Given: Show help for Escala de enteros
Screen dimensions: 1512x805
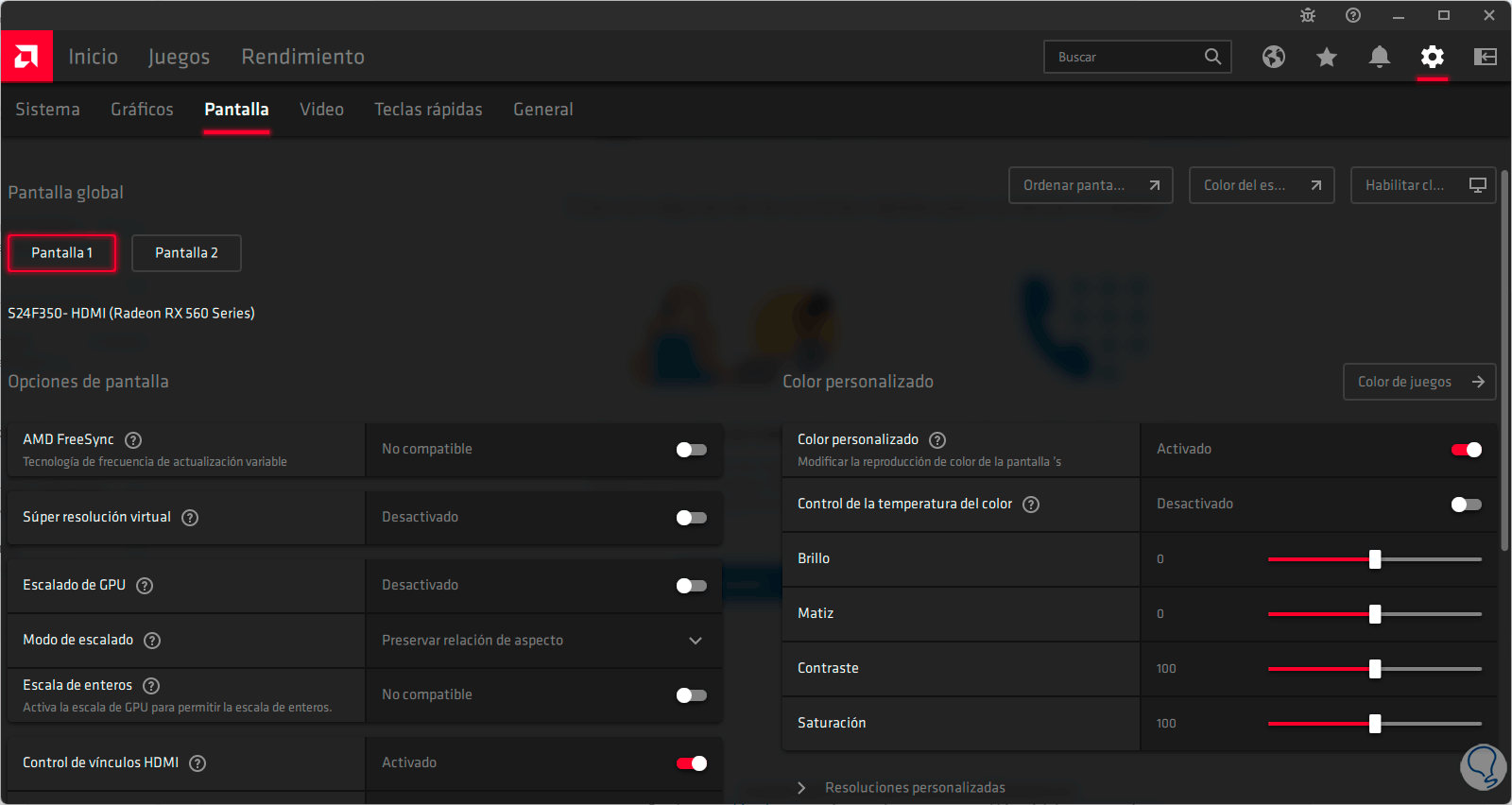Looking at the screenshot, I should [x=151, y=685].
